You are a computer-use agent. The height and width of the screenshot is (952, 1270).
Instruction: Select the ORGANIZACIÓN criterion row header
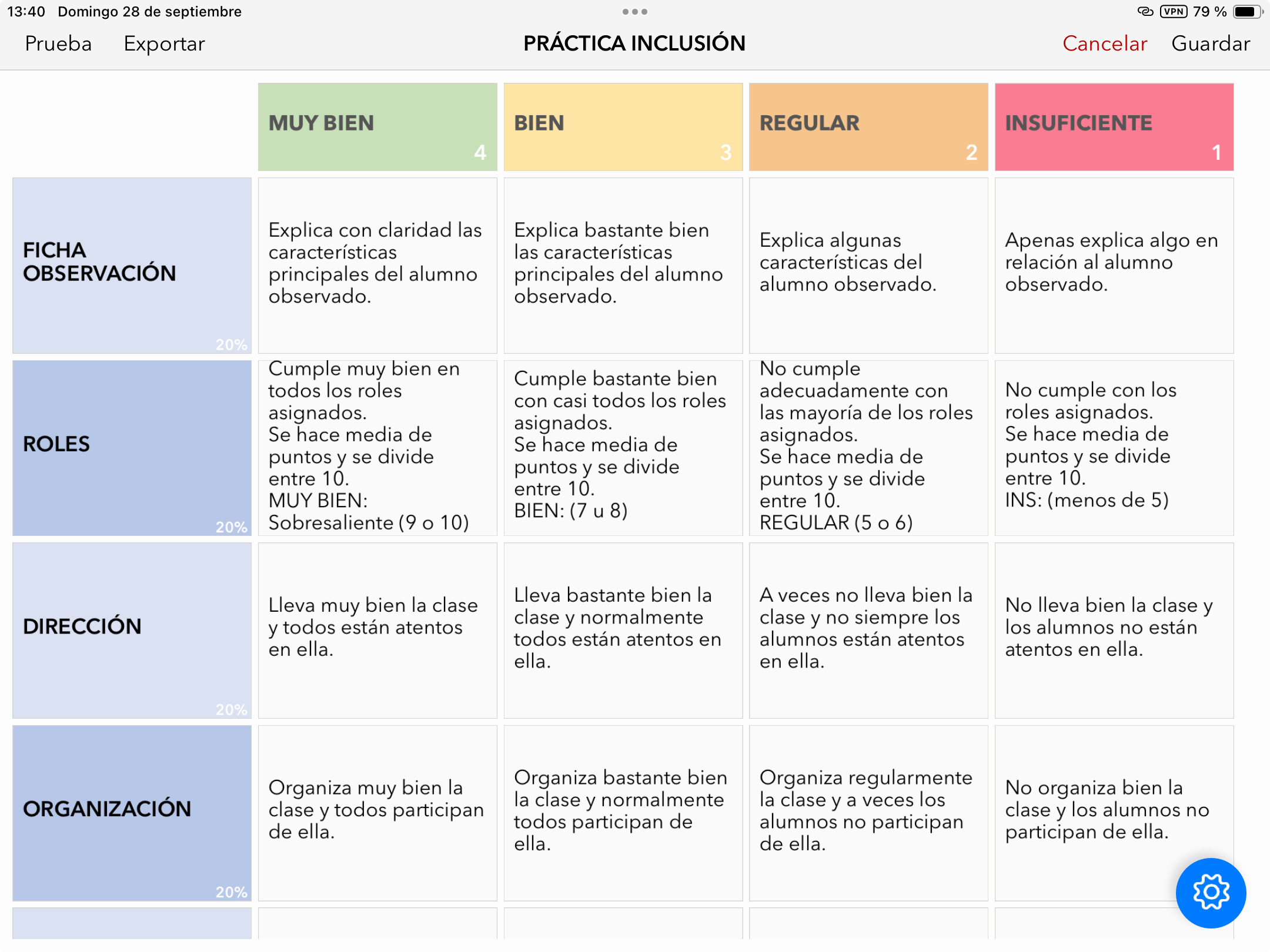(132, 813)
